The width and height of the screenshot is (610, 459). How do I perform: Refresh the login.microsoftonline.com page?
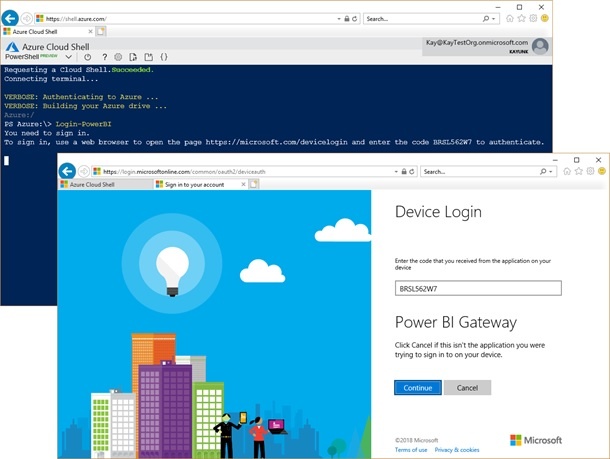coord(412,172)
